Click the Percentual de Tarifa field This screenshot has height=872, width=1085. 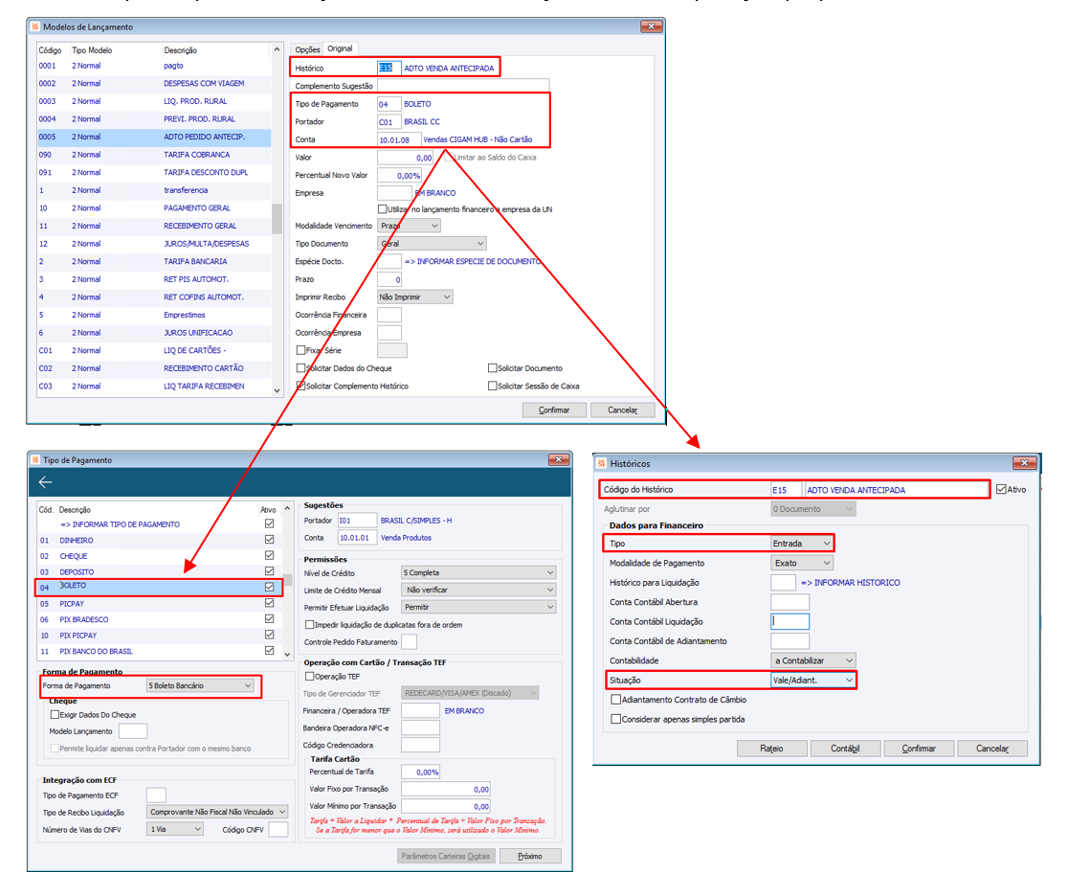pyautogui.click(x=421, y=772)
